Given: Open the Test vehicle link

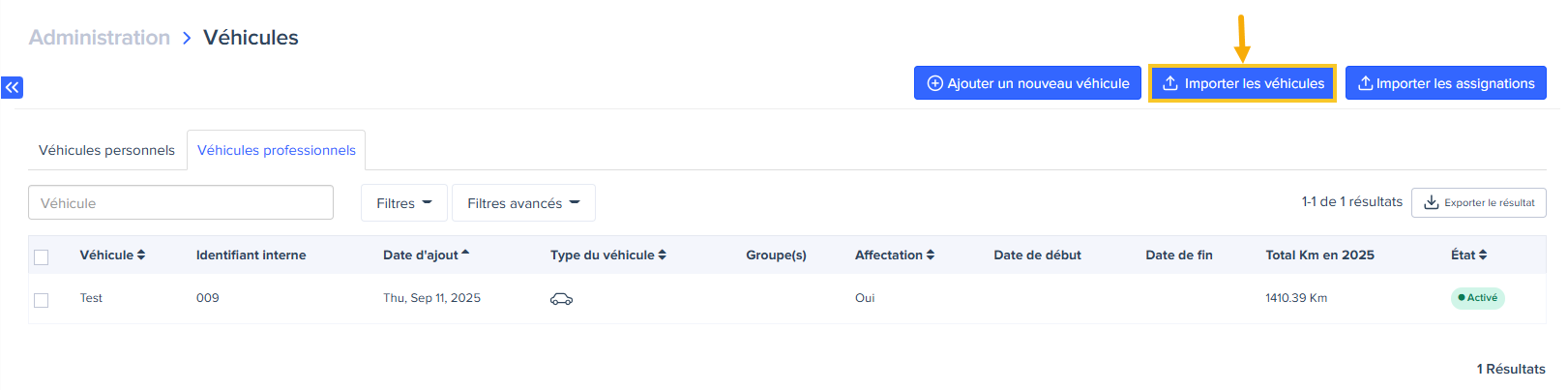Looking at the screenshot, I should point(91,298).
